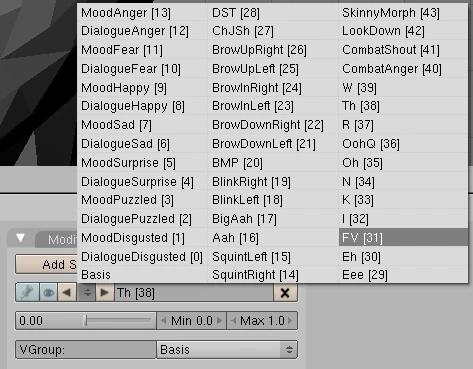Viewport: 473px width, 369px height.
Task: Toggle the pin shape key icon
Action: point(27,293)
